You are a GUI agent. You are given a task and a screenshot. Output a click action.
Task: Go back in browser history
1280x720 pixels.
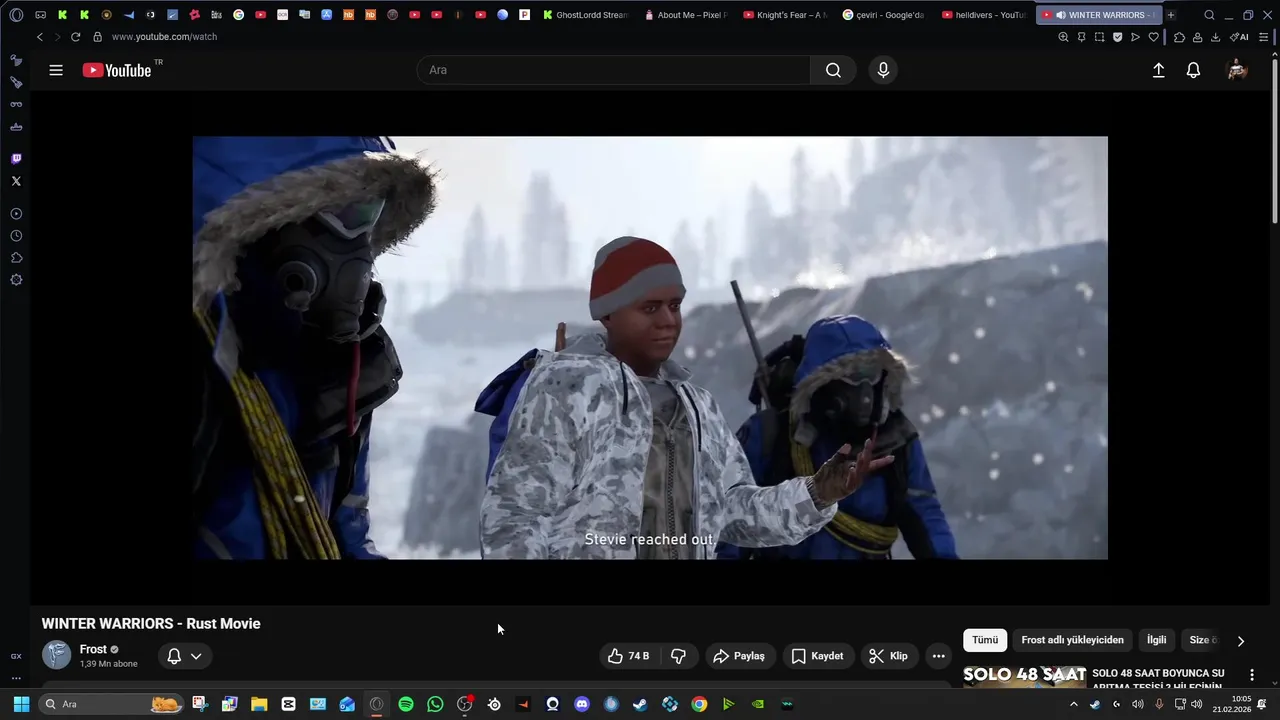point(39,37)
